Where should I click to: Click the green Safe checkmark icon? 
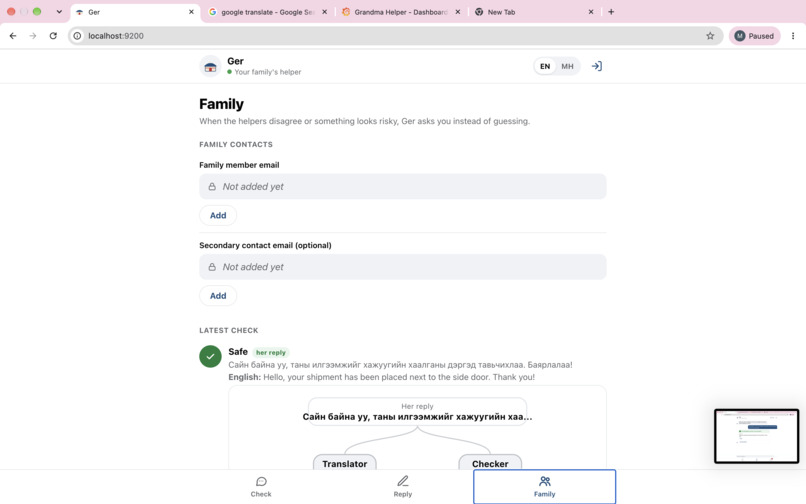click(210, 356)
